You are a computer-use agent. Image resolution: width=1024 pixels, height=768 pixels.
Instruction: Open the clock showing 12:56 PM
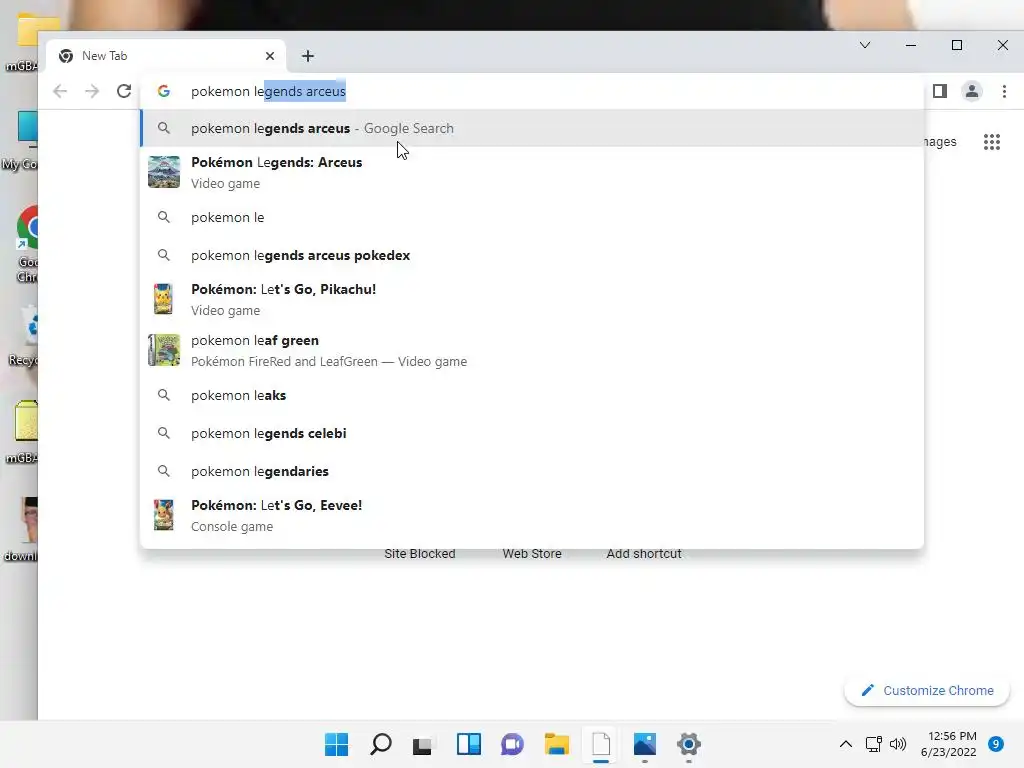[949, 744]
